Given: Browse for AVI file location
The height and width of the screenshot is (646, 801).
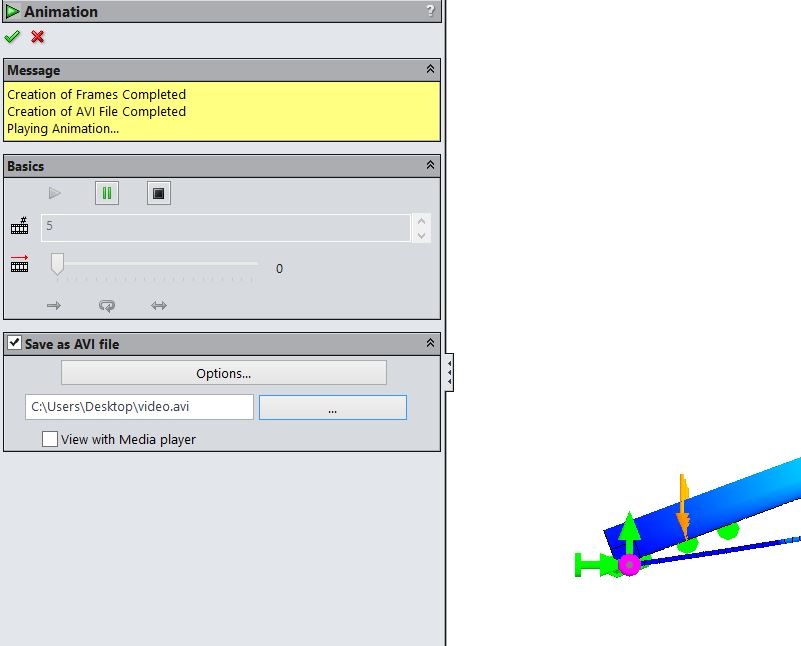Looking at the screenshot, I should (x=333, y=408).
